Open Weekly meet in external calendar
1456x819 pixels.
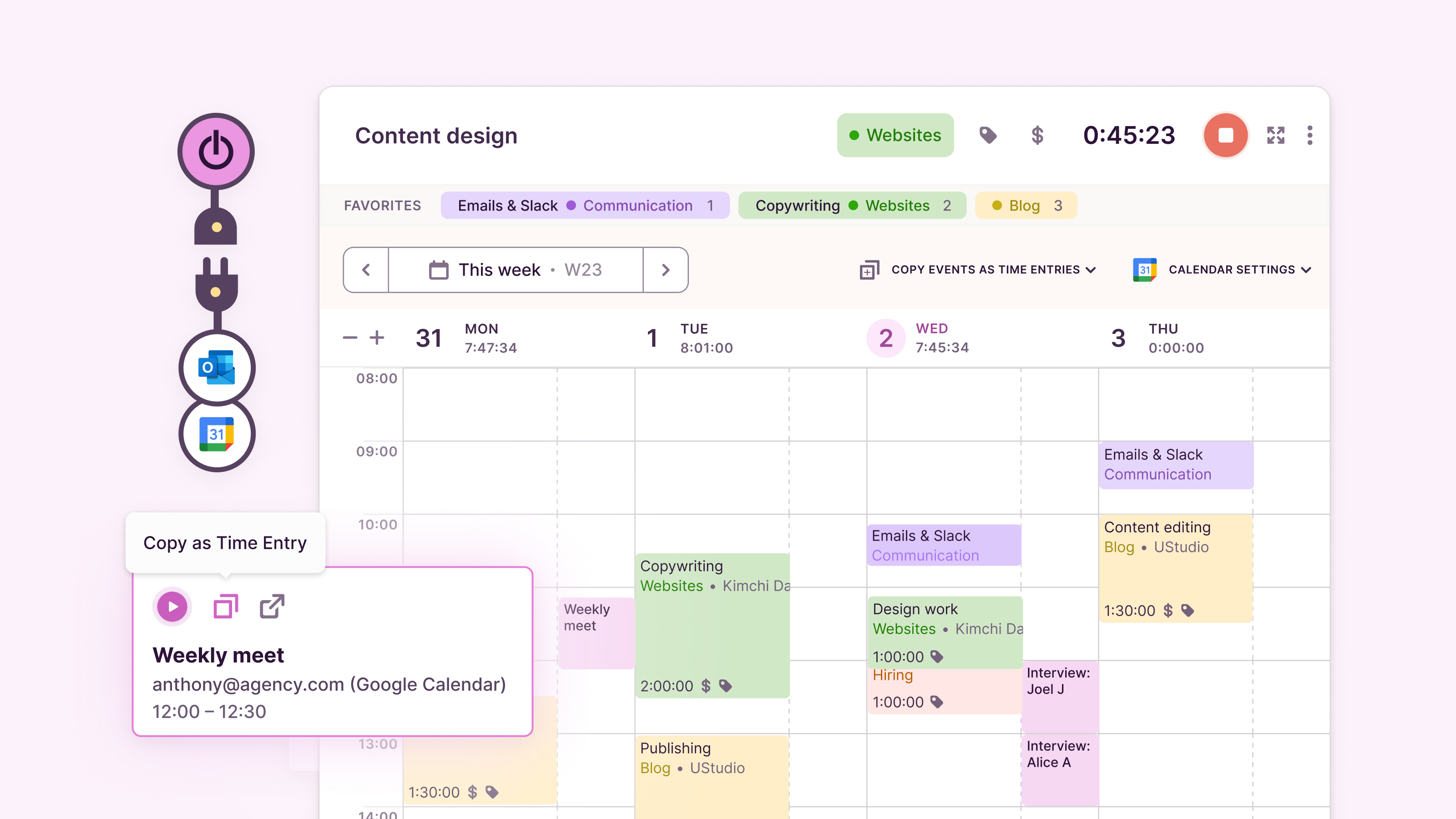click(x=272, y=607)
